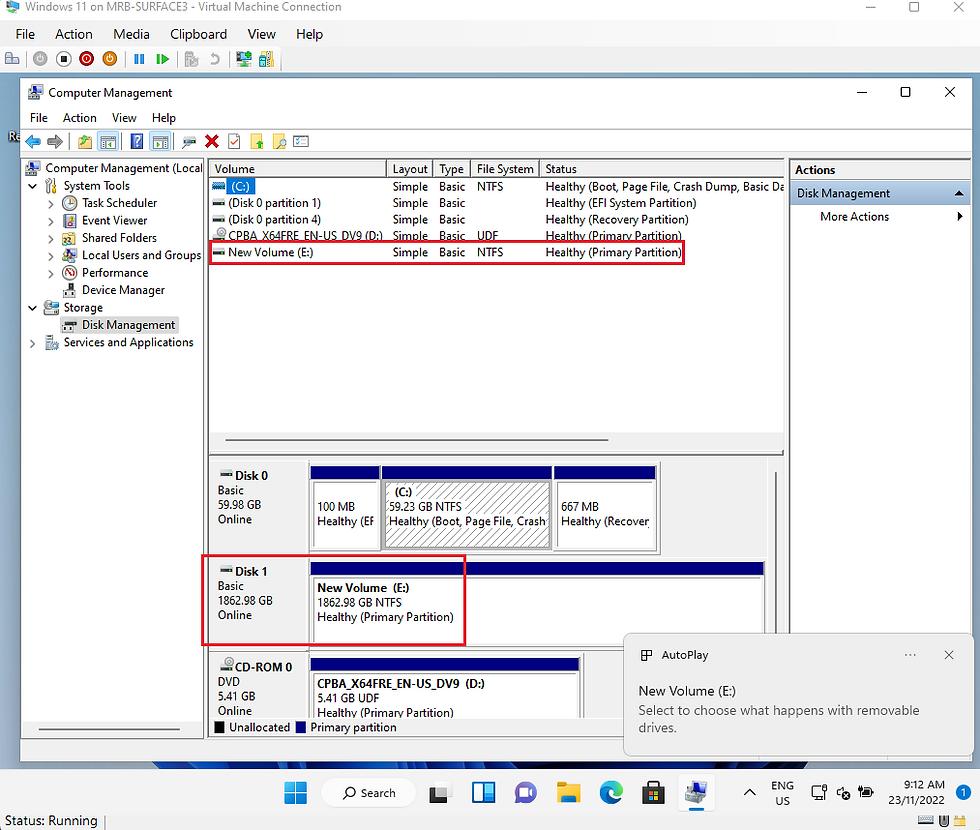The width and height of the screenshot is (980, 830).
Task: Click the Enhanced Session monitor icon
Action: [x=243, y=59]
